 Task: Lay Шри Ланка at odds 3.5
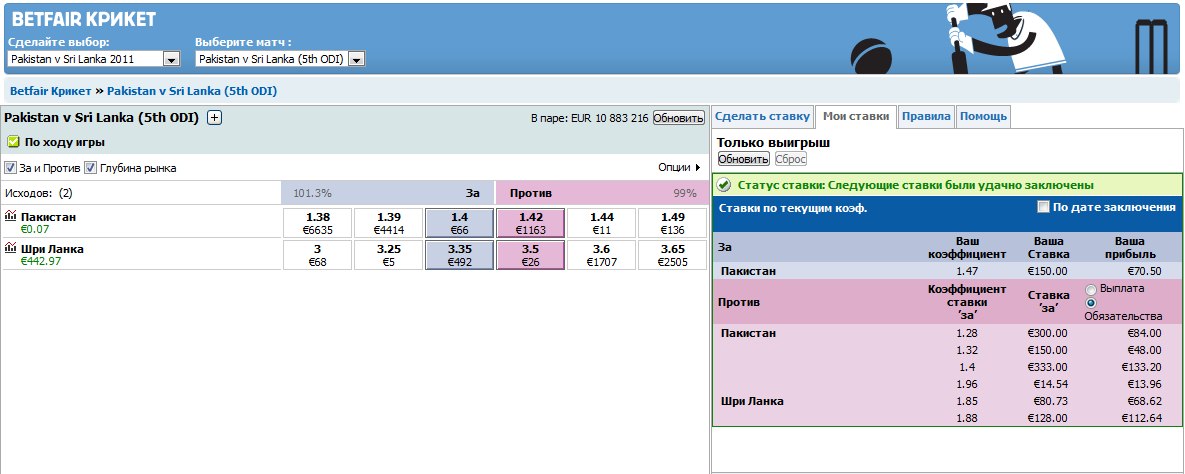tap(531, 255)
